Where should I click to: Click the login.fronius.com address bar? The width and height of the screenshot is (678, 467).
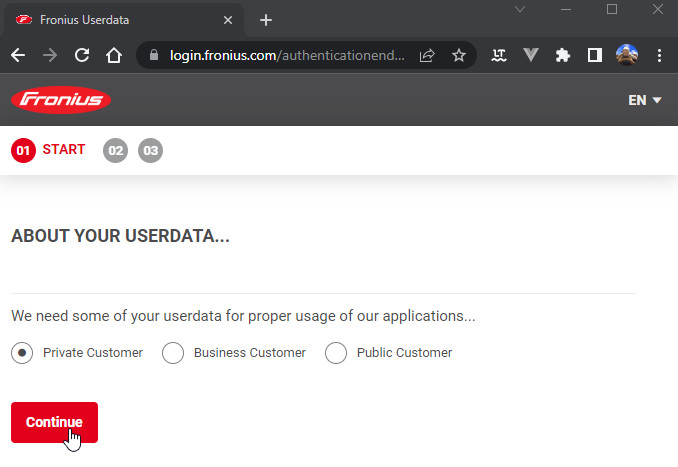coord(290,56)
